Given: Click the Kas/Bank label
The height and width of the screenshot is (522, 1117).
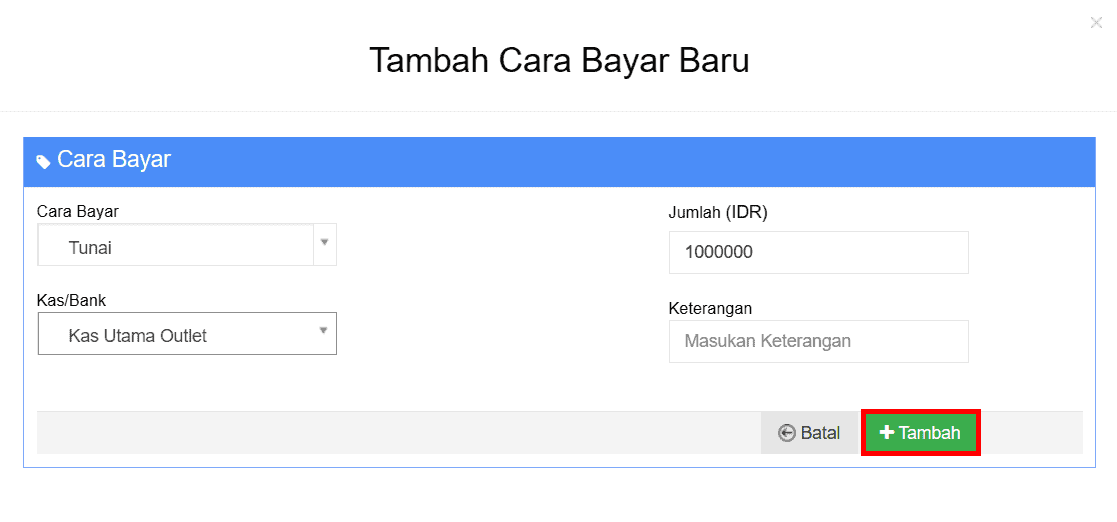Looking at the screenshot, I should (71, 301).
